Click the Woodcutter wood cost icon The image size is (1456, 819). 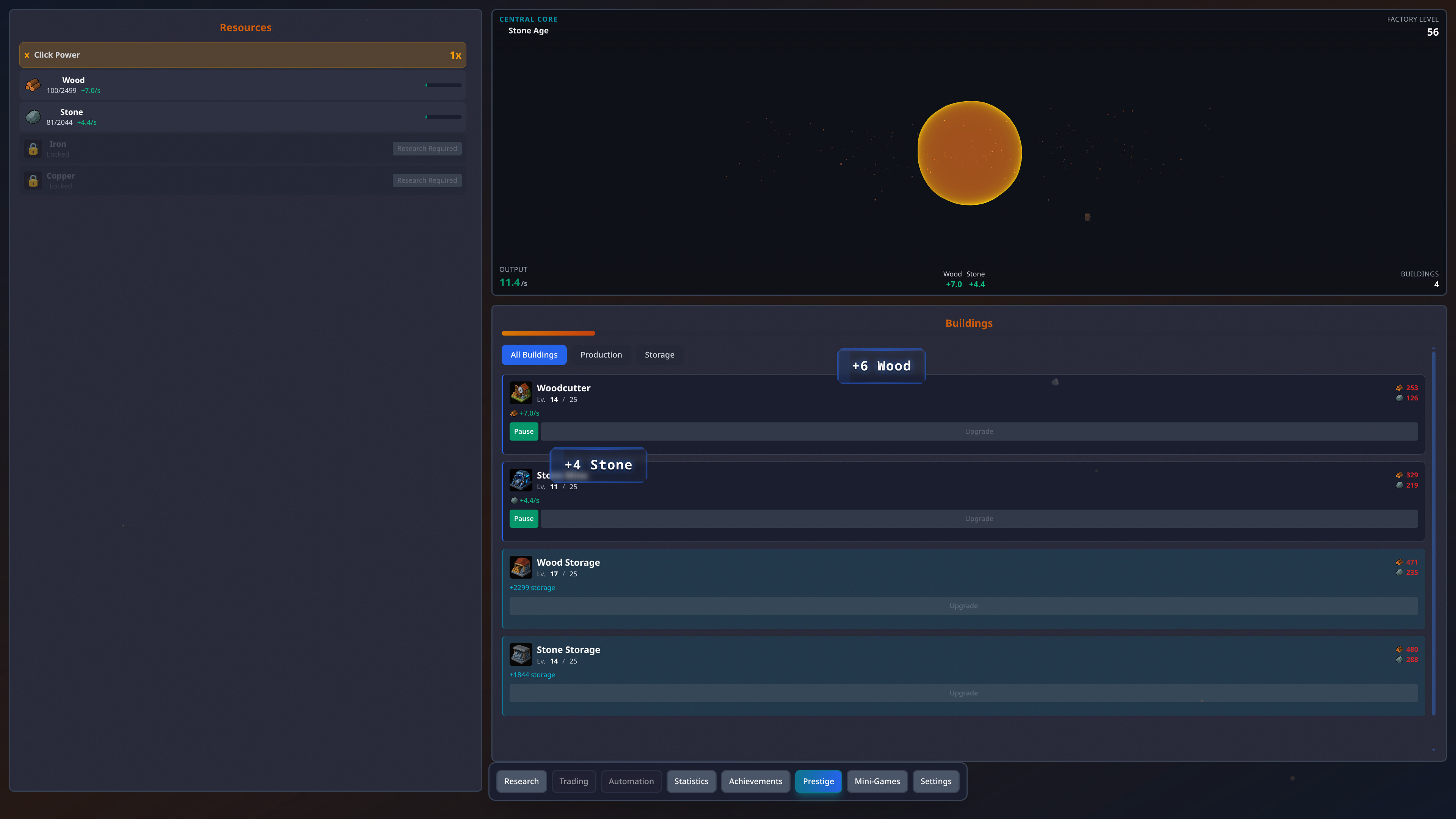1399,388
